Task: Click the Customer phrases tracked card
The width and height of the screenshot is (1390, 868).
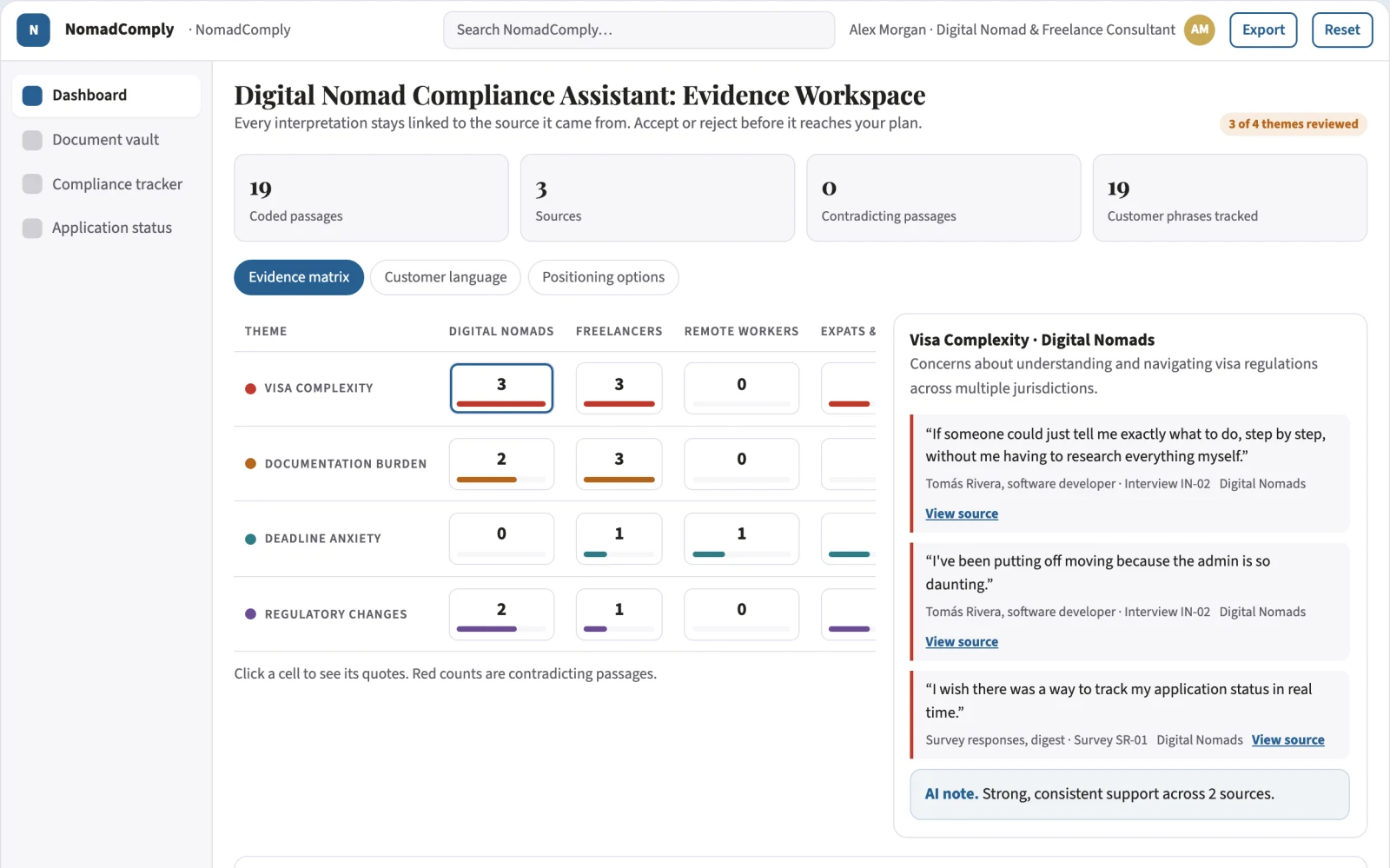Action: 1229,198
